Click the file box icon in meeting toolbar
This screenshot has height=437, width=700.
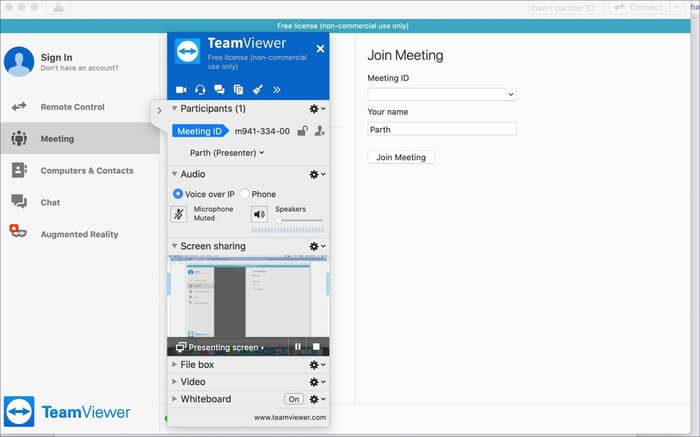(x=238, y=90)
